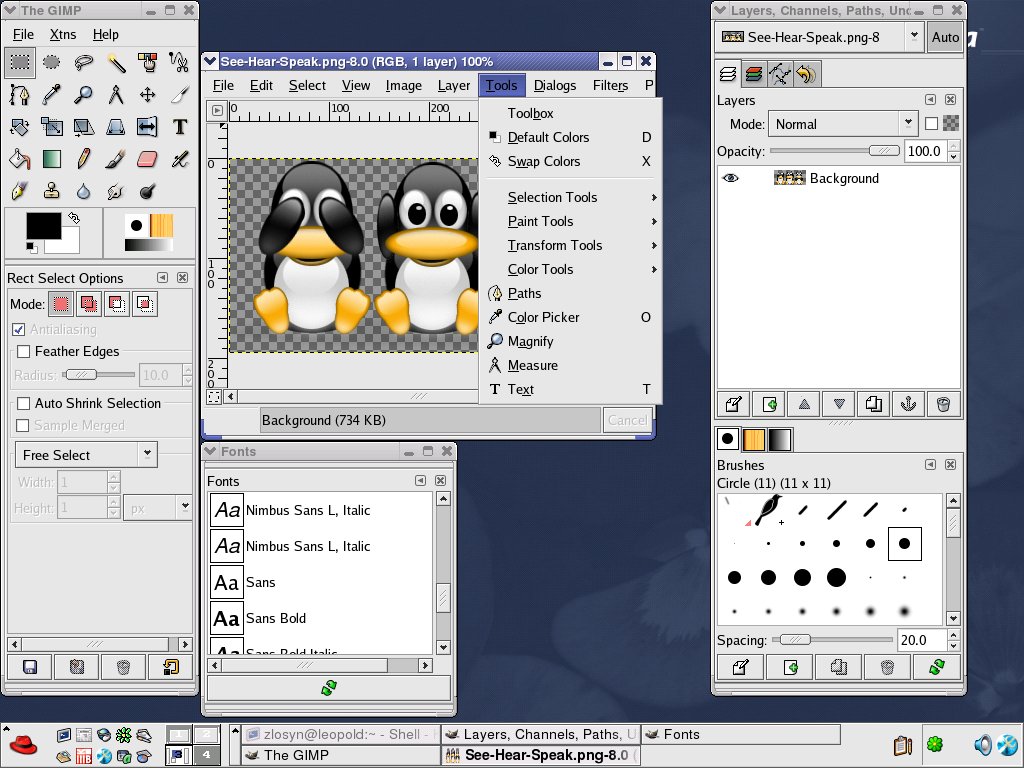
Task: Set selection mode to Replace current selection
Action: coord(61,304)
